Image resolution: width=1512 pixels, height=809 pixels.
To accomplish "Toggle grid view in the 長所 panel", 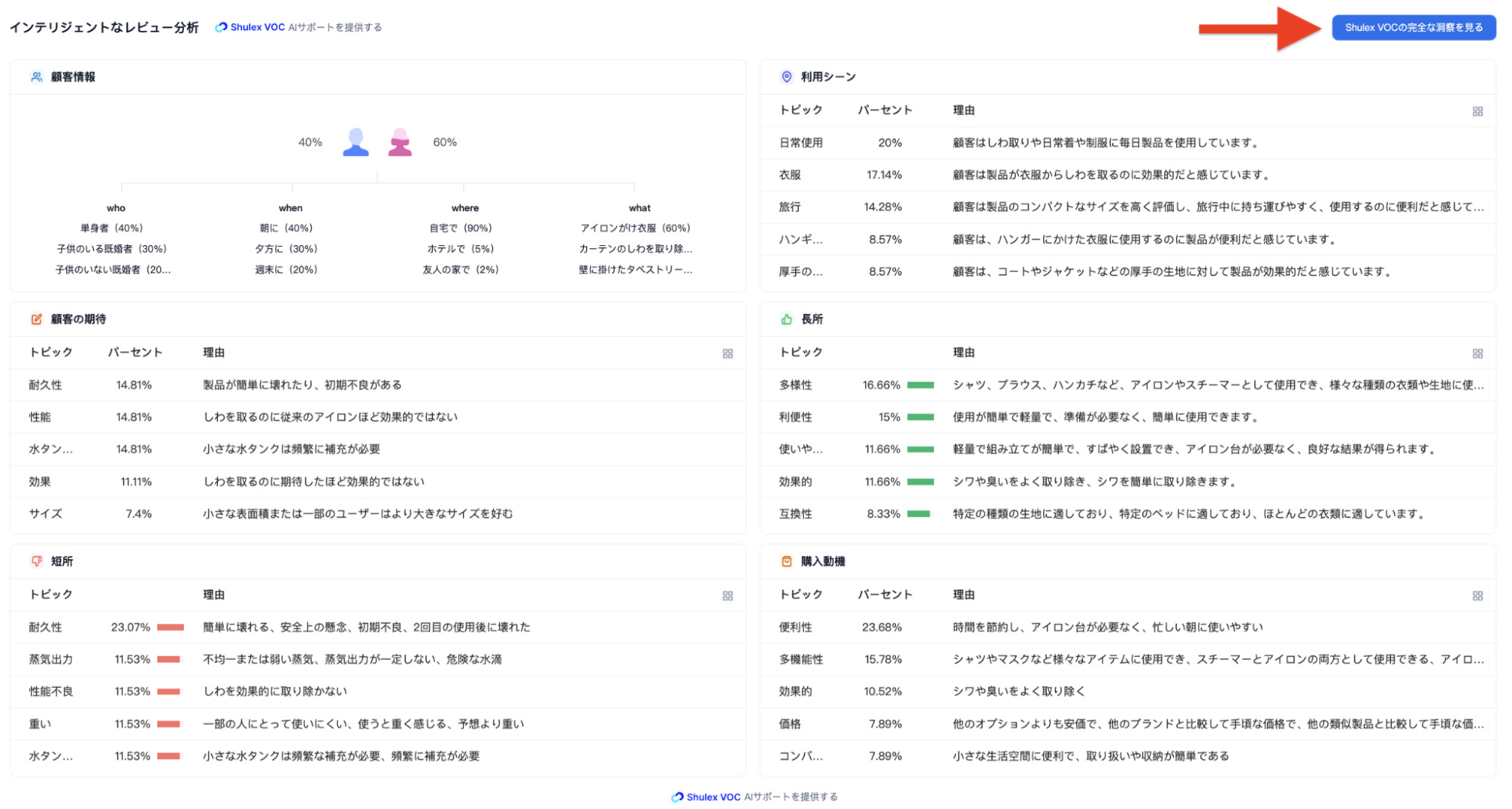I will (x=1478, y=353).
